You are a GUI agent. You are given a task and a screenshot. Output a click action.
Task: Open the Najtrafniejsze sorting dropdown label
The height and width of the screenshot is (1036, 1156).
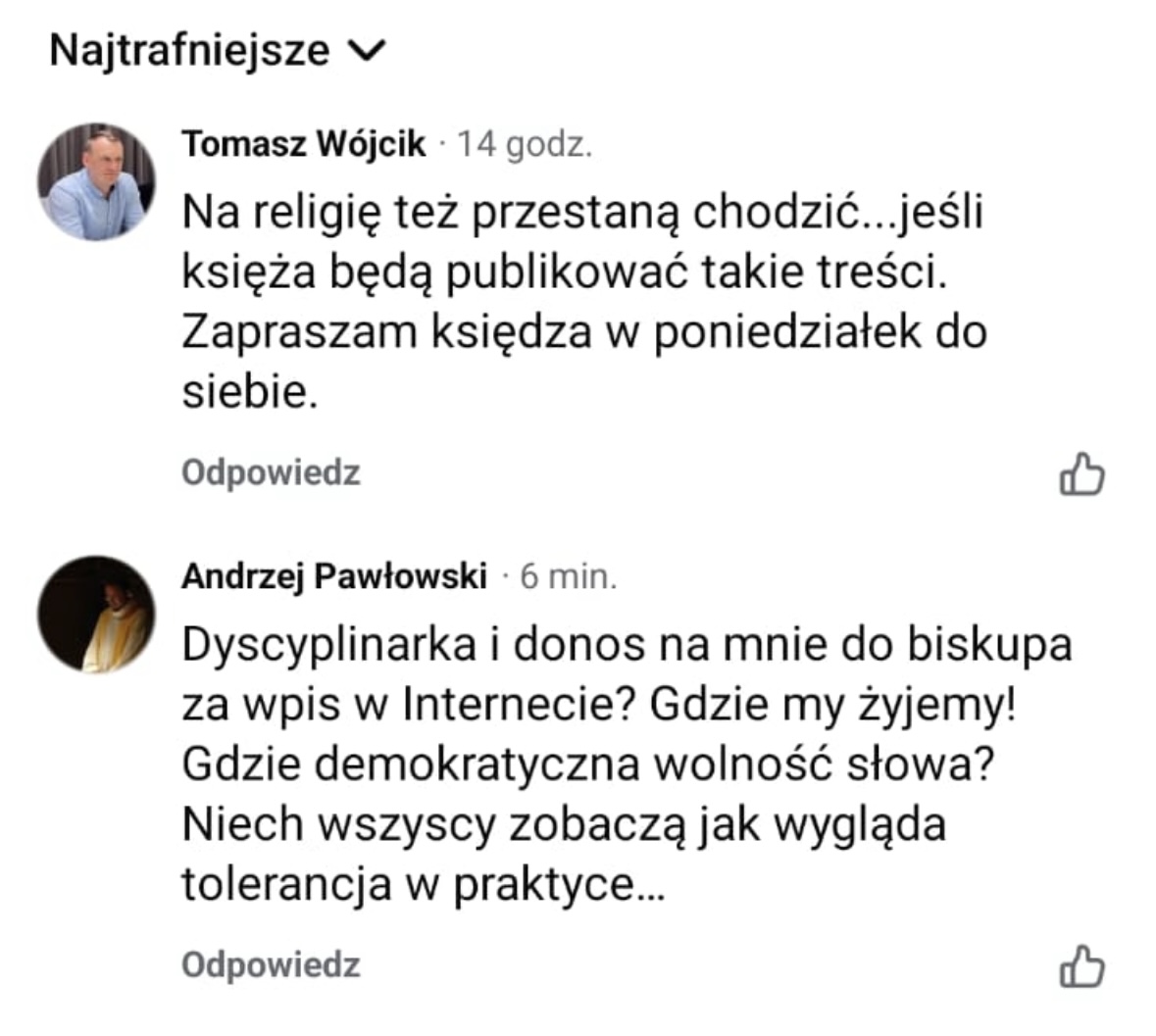[189, 50]
